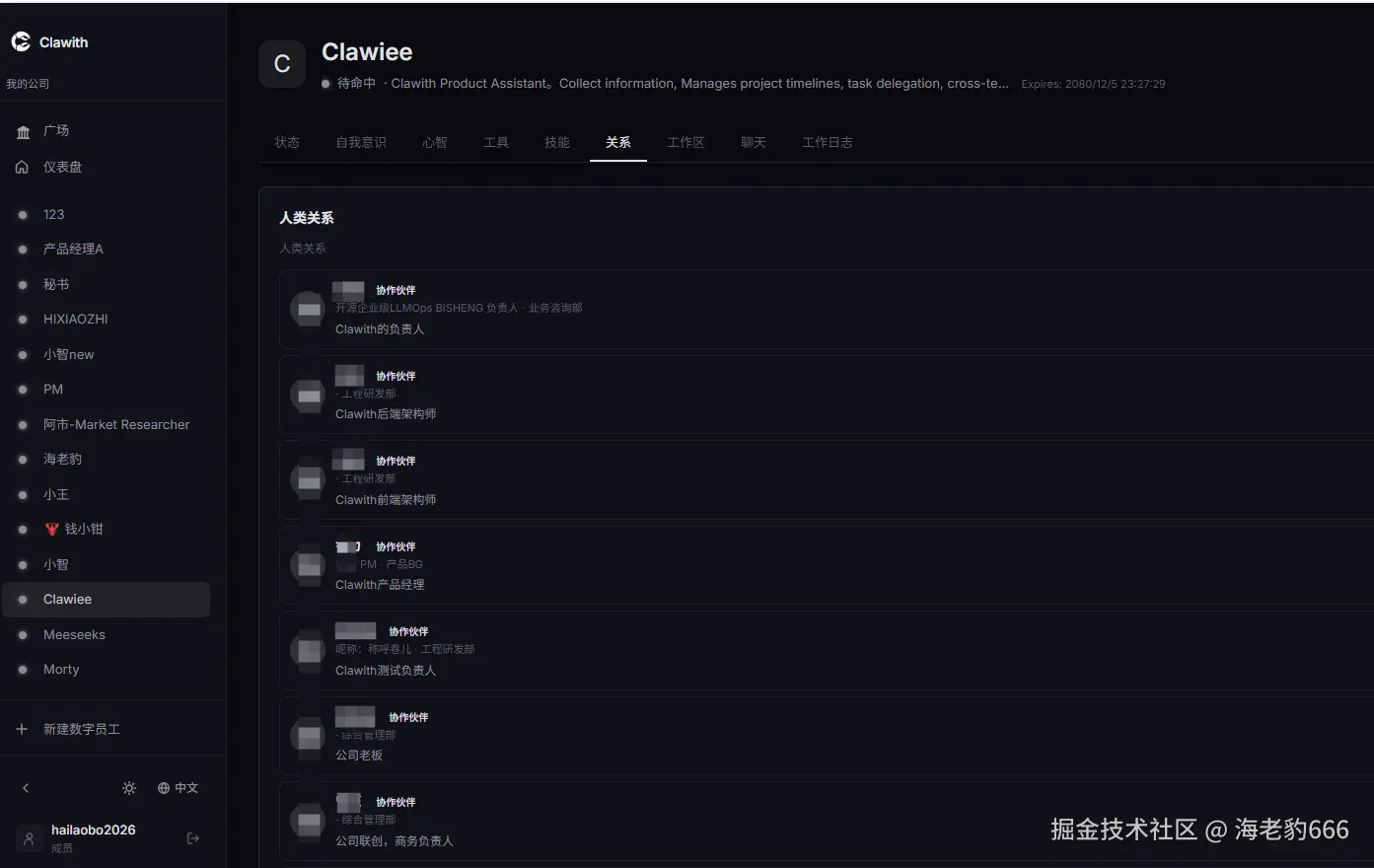Click the 我的公司 label
Screen dimensions: 1374x868
click(x=28, y=84)
